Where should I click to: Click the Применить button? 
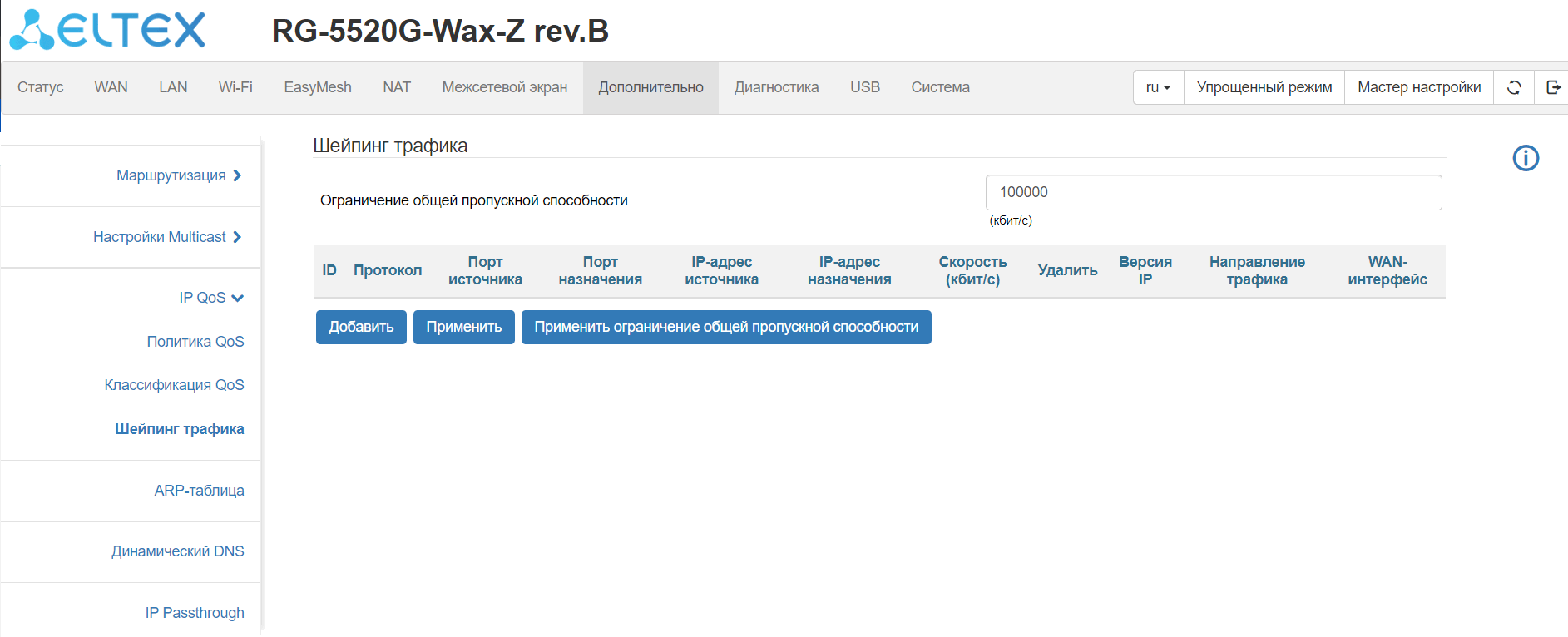[463, 327]
